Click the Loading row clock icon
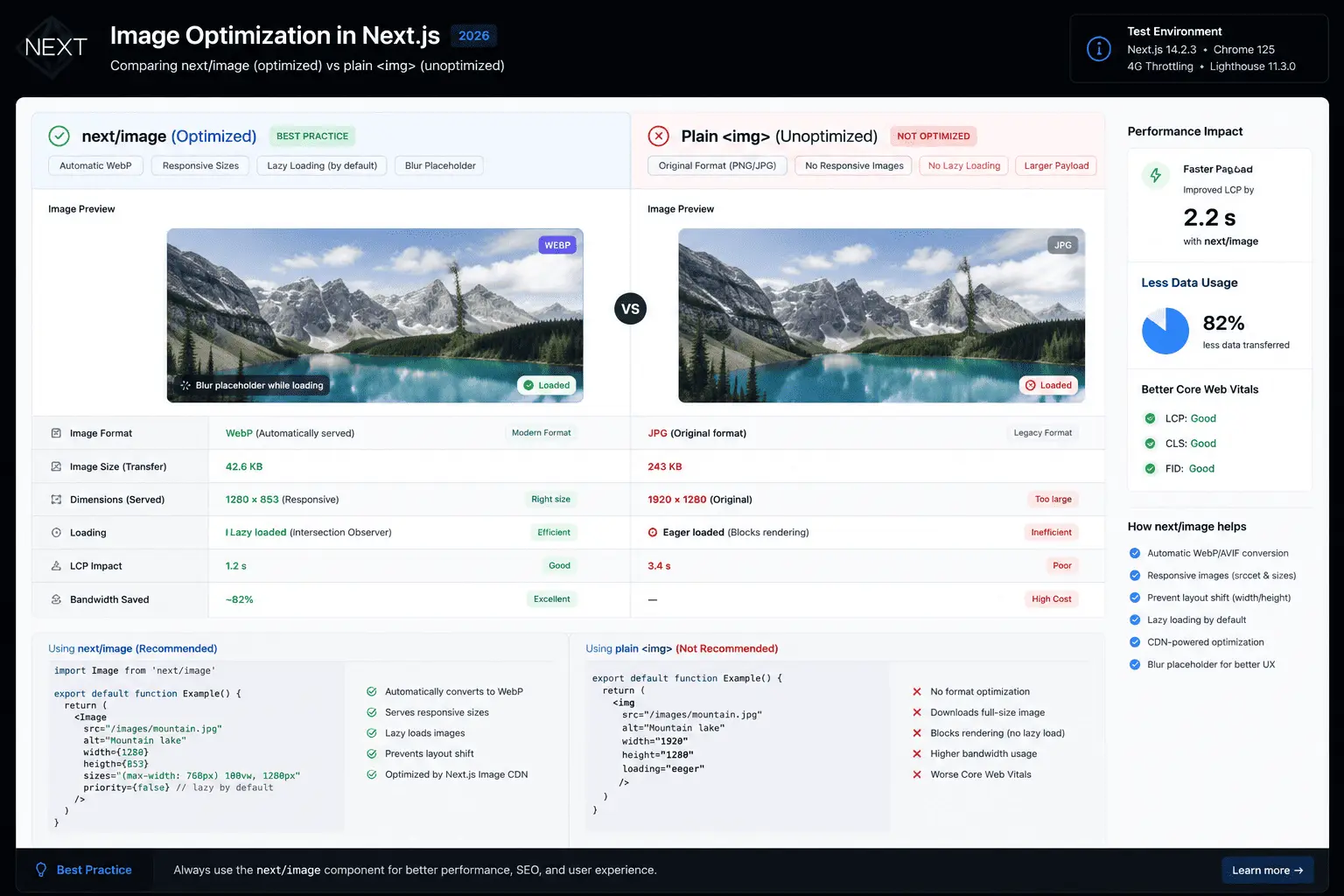Image resolution: width=1344 pixels, height=896 pixels. tap(56, 533)
